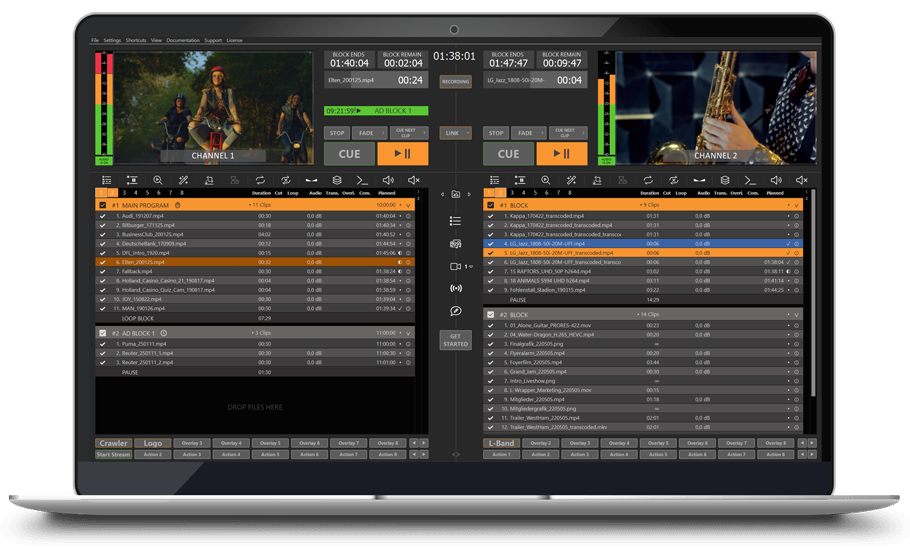Click the search clip magnifier icon in Channel 1 toolbar
This screenshot has height=550, width=910.
pyautogui.click(x=157, y=180)
